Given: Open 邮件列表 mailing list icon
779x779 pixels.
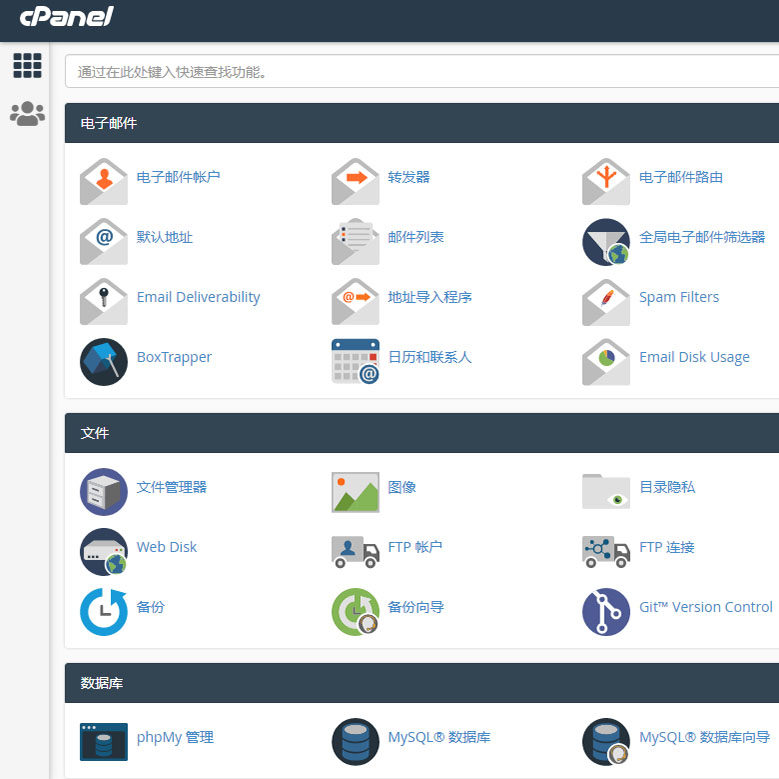Looking at the screenshot, I should click(355, 241).
